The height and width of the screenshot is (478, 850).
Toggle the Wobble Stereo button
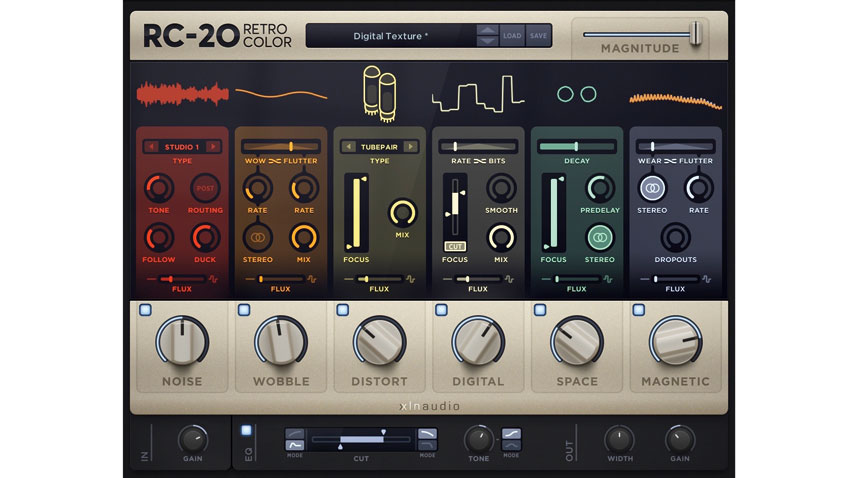click(257, 237)
